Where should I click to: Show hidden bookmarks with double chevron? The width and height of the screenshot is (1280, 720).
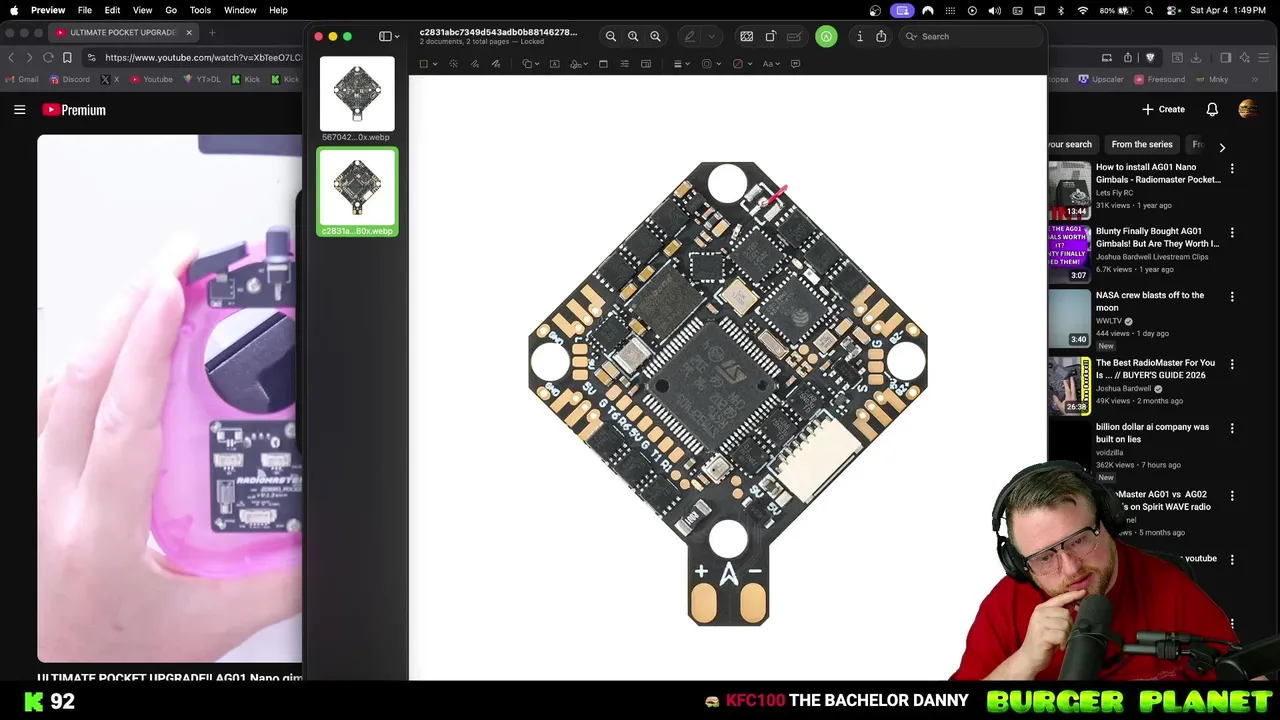(1254, 79)
